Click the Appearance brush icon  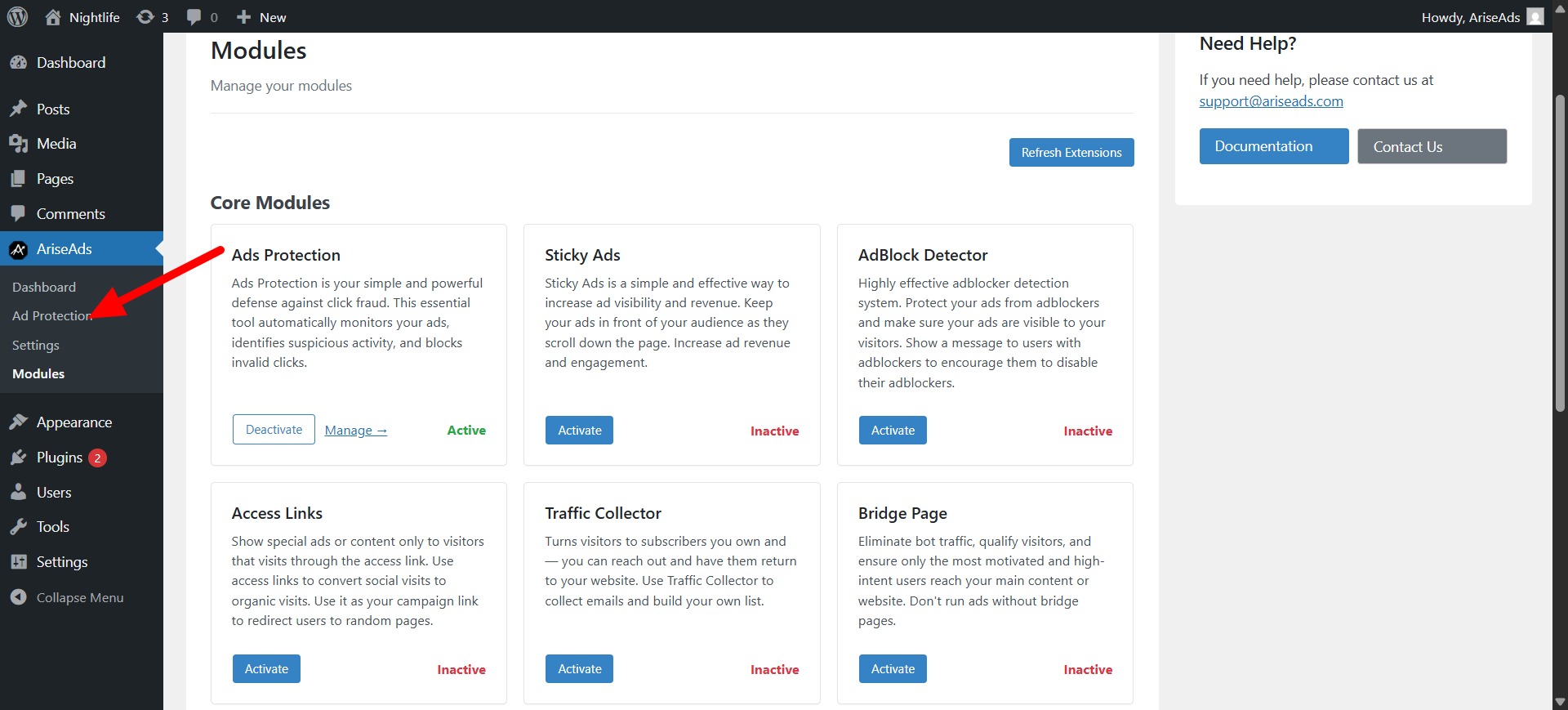point(18,422)
